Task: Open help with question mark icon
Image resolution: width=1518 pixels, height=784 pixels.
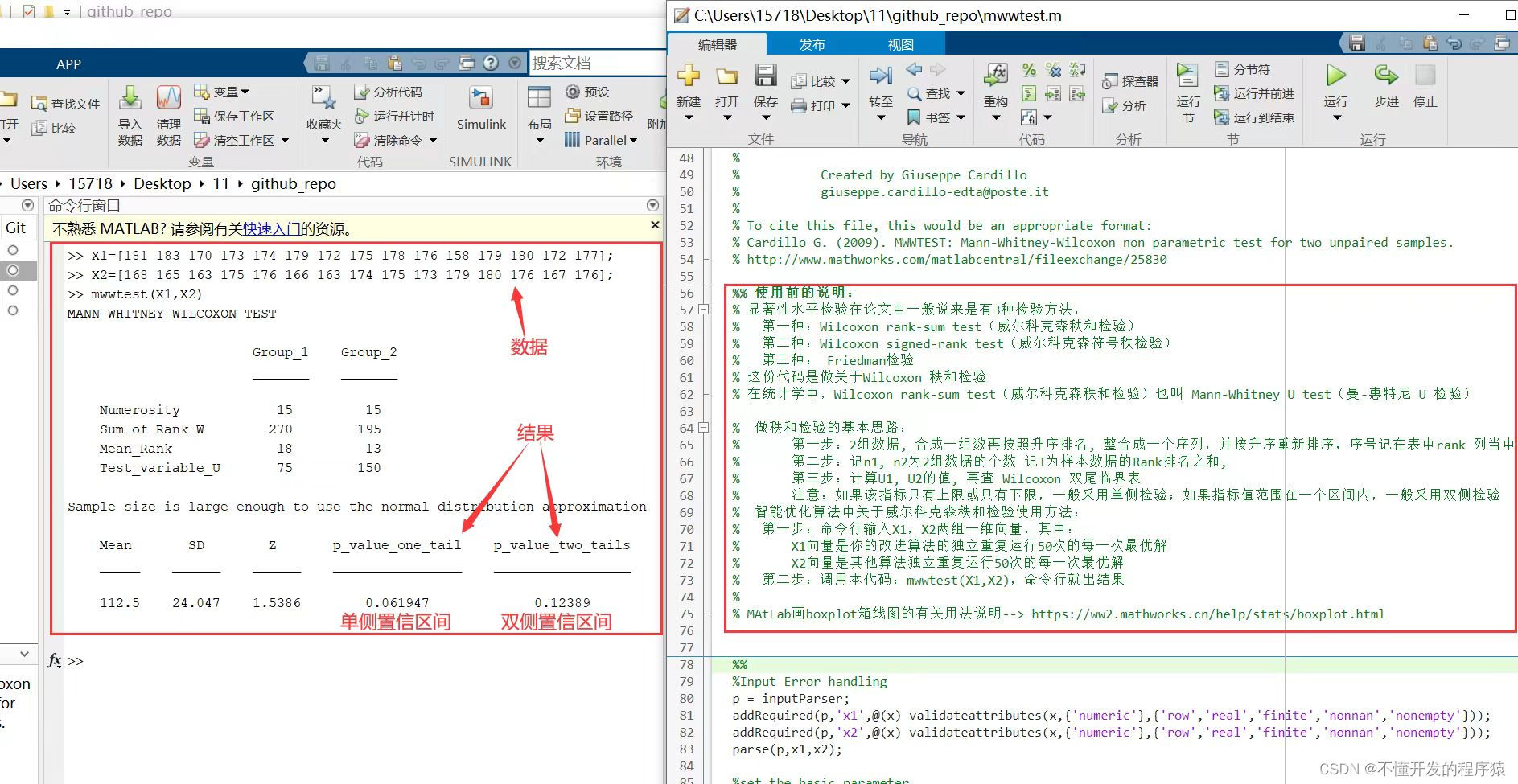Action: (x=491, y=63)
